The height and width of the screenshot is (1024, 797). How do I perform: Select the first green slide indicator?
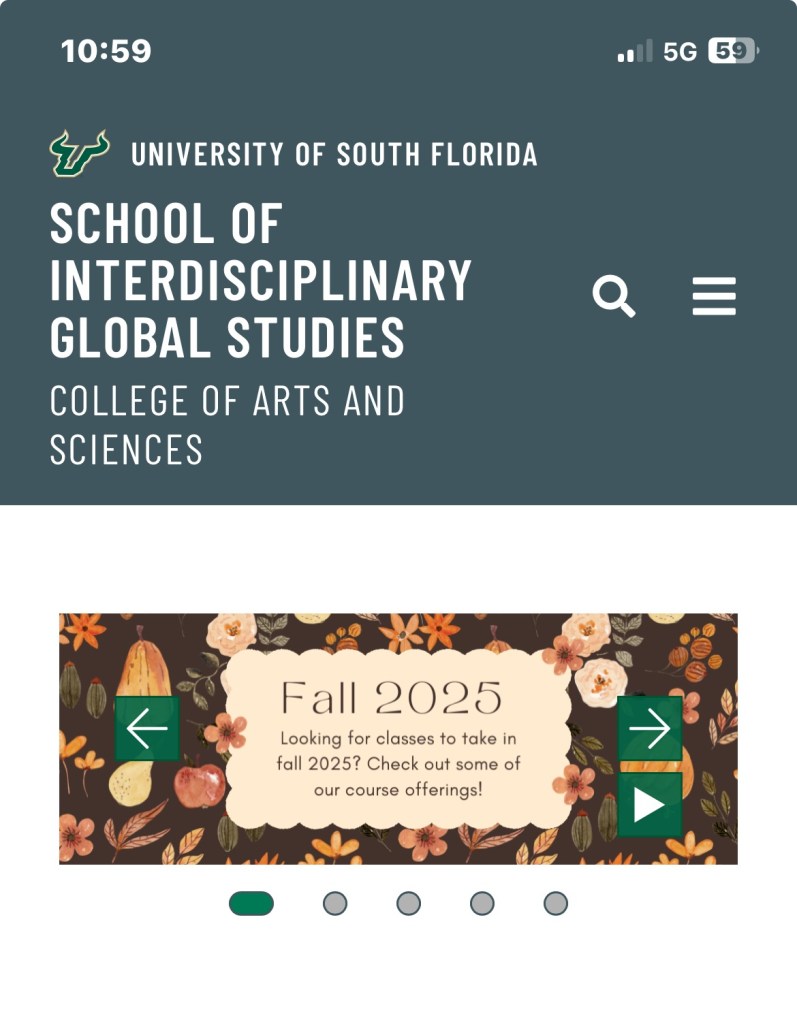click(x=251, y=903)
